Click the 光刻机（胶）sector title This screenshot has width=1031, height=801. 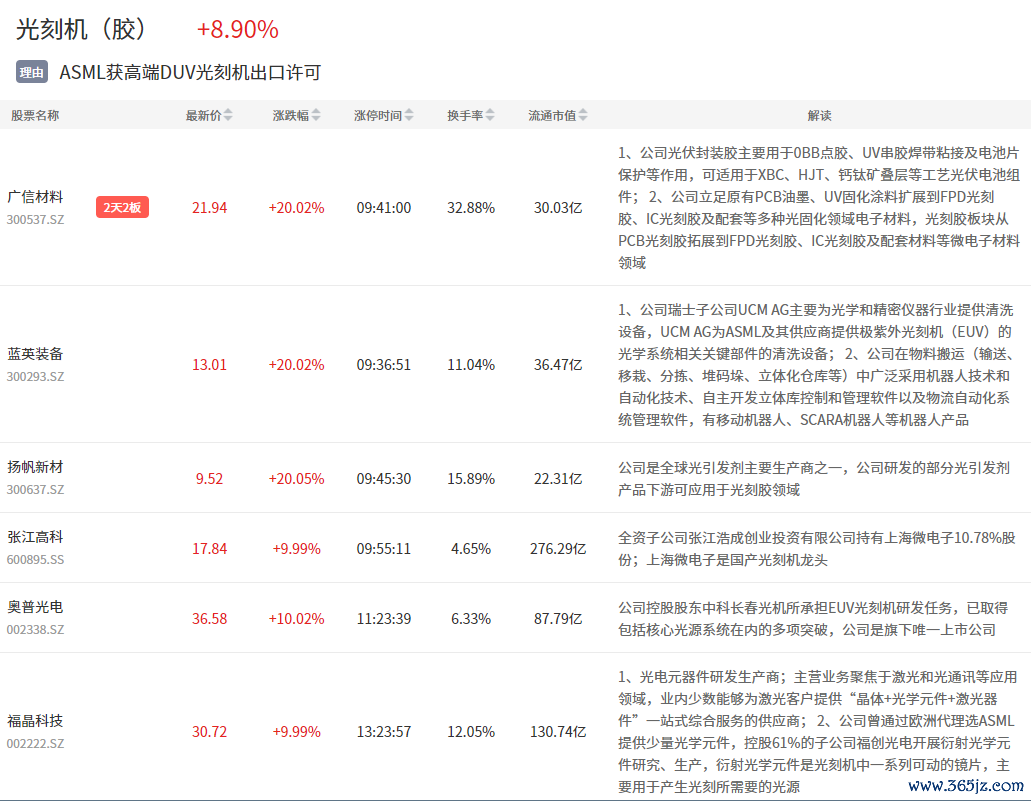click(x=83, y=30)
